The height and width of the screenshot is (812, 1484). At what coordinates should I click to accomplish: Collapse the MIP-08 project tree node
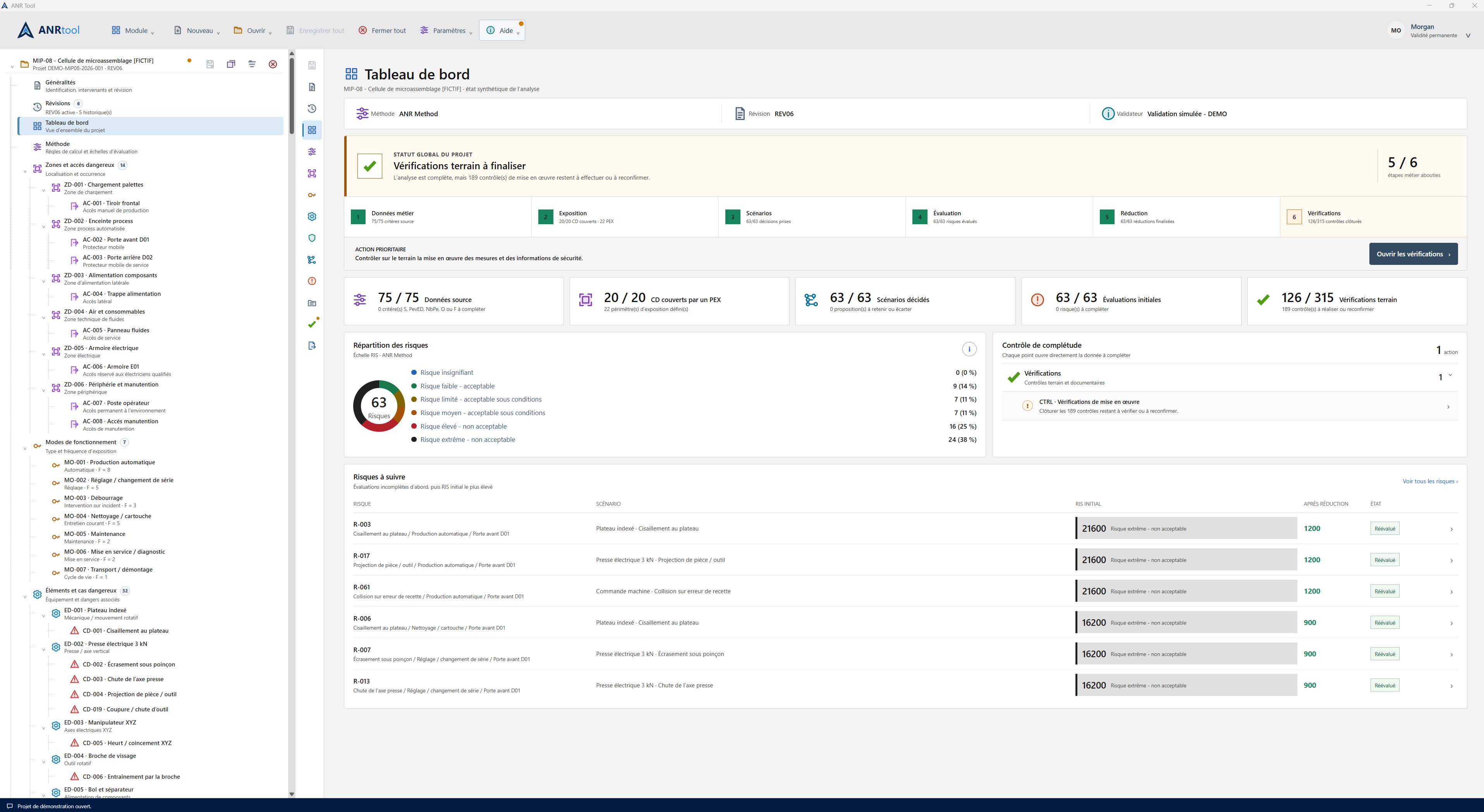(12, 67)
